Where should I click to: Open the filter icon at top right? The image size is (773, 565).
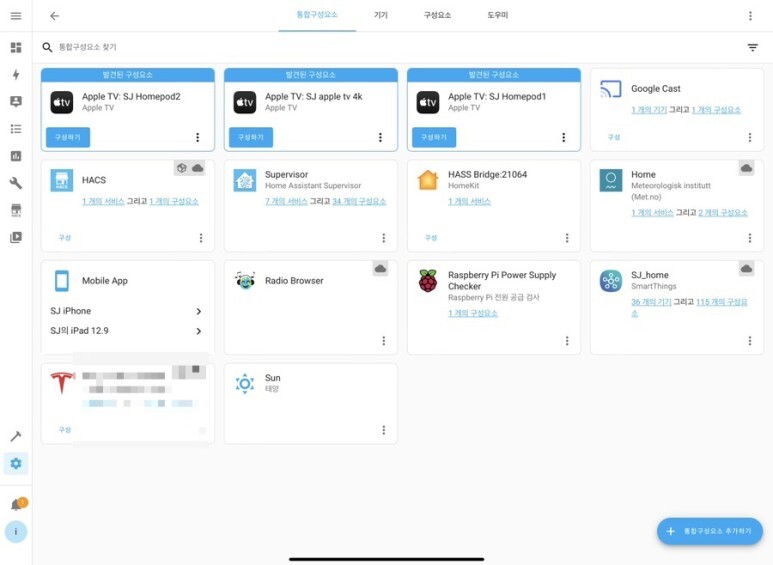click(x=752, y=47)
